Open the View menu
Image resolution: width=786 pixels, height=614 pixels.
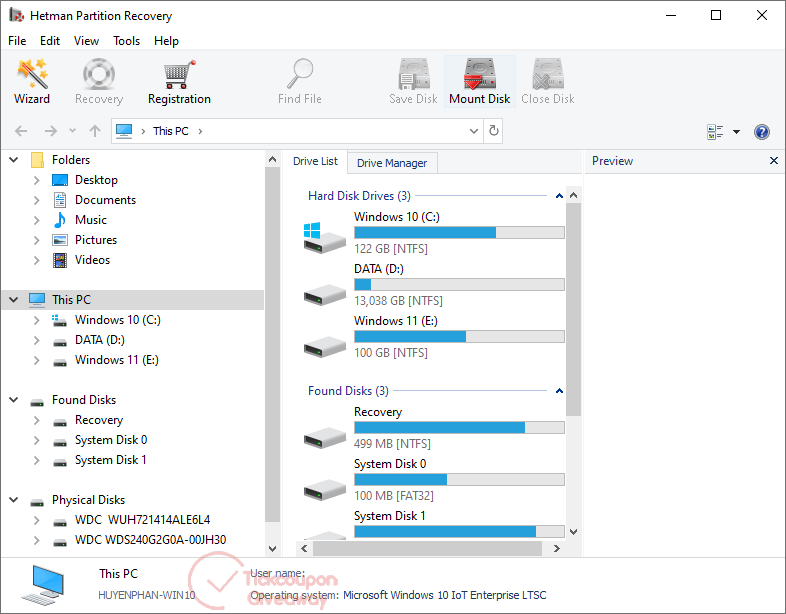[x=86, y=41]
